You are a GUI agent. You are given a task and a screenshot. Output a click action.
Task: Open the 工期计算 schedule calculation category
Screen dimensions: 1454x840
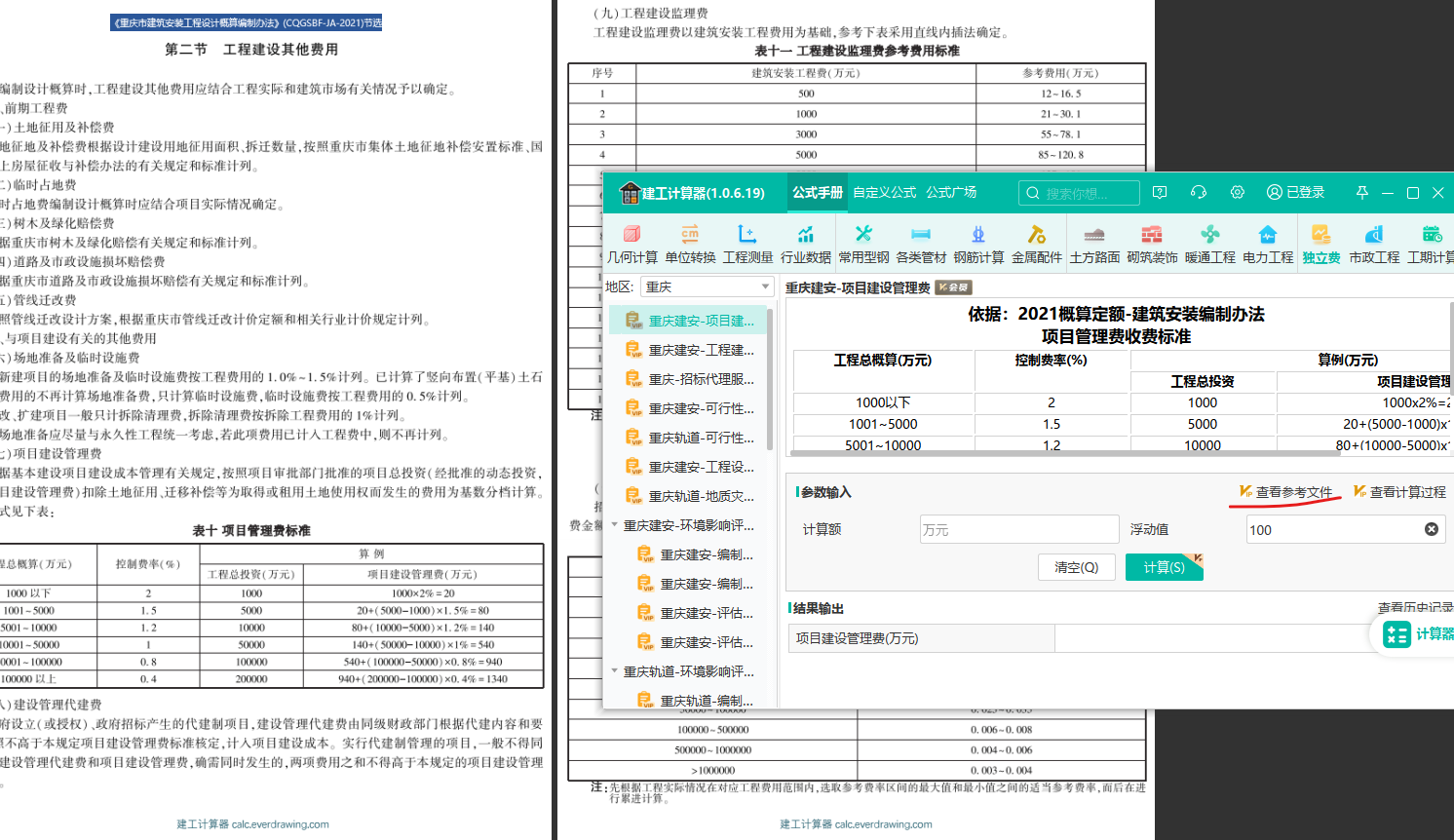pyautogui.click(x=1431, y=244)
